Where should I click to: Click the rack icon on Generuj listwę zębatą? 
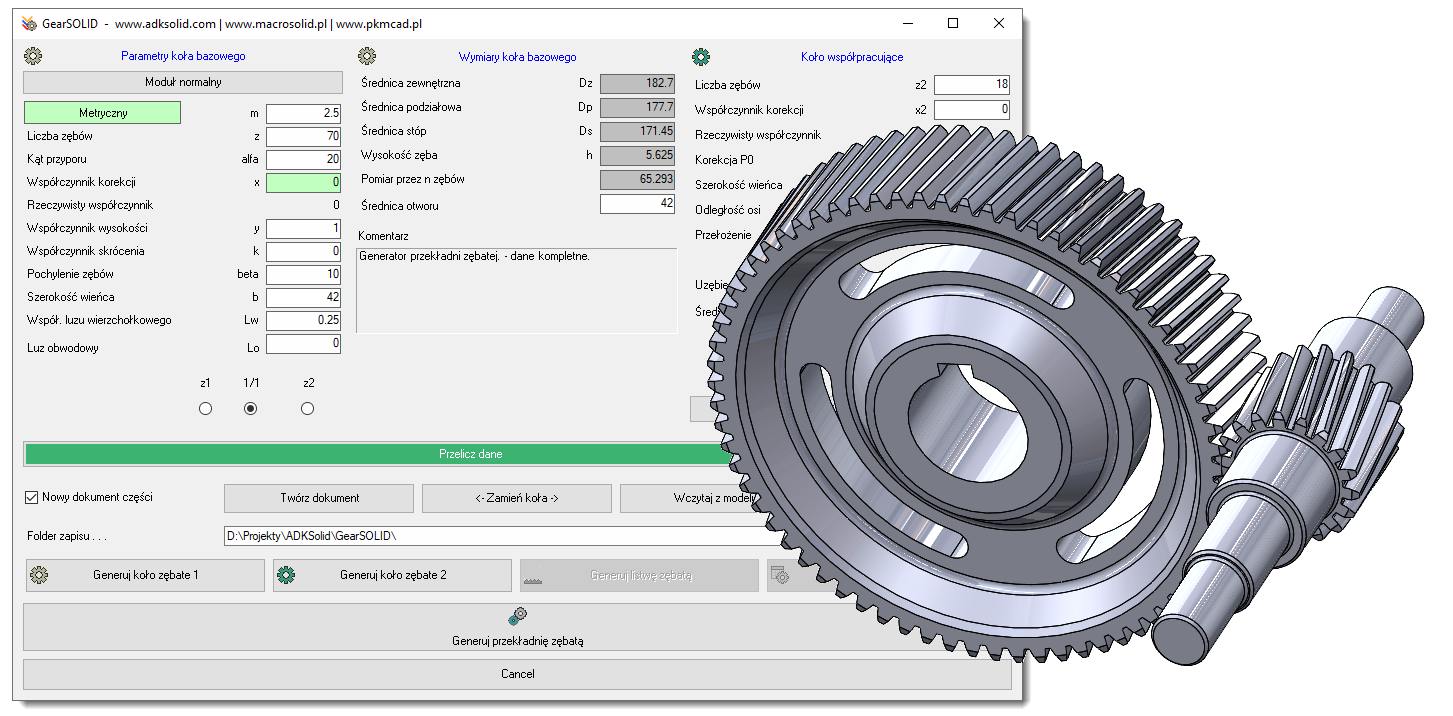pos(533,576)
